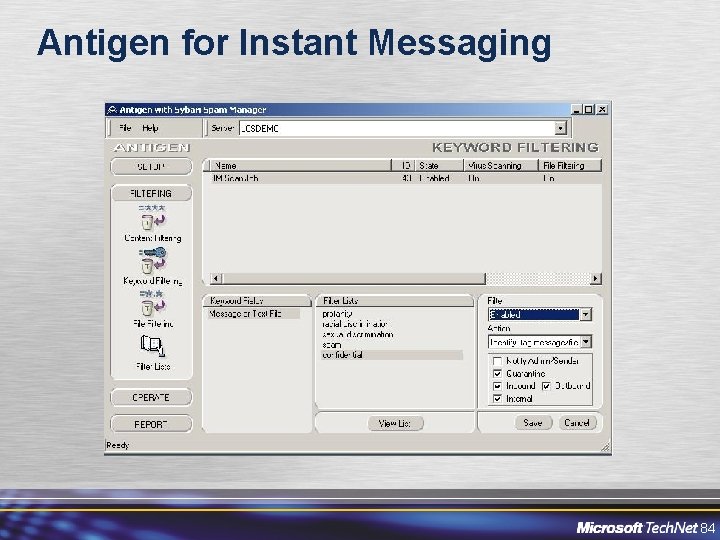Expand the Action dropdown arrow
720x540 pixels.
click(586, 342)
